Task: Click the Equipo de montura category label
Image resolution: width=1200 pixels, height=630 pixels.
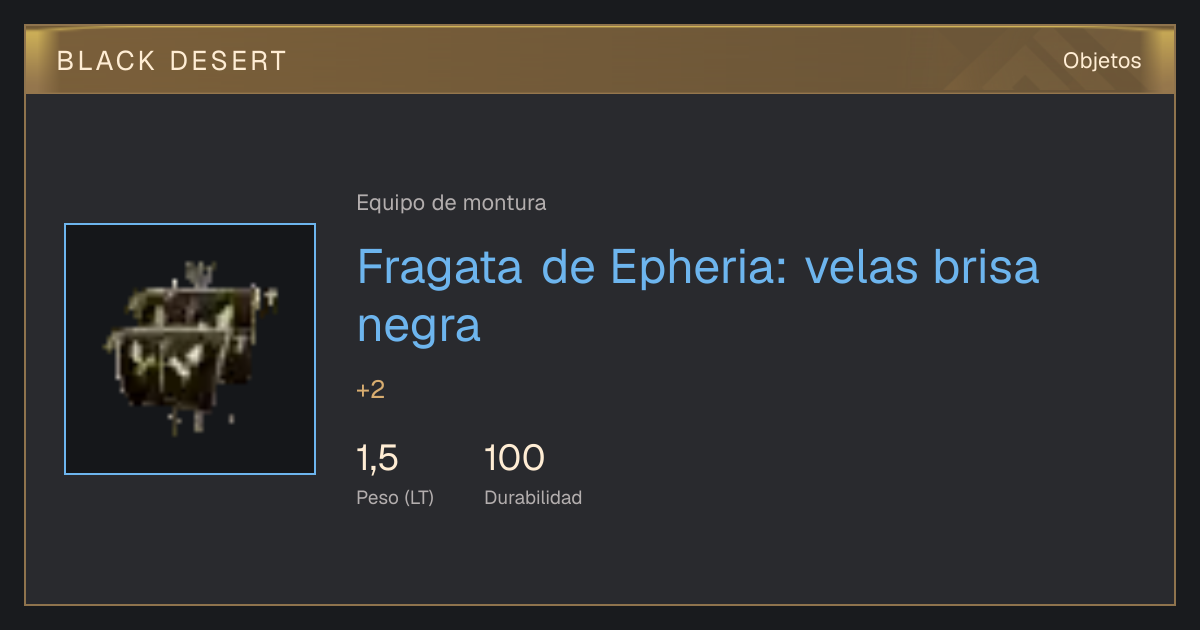Action: [x=451, y=203]
